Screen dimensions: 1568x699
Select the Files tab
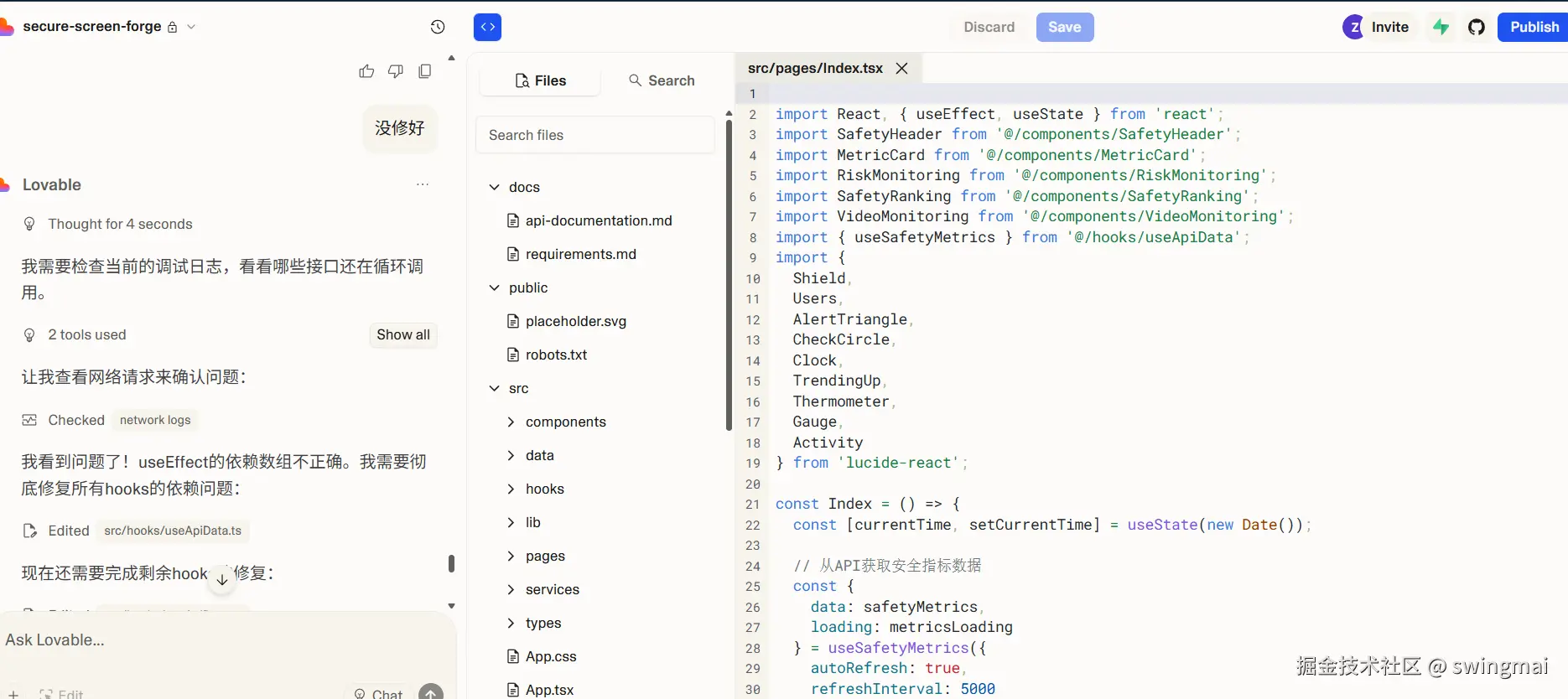coord(541,80)
